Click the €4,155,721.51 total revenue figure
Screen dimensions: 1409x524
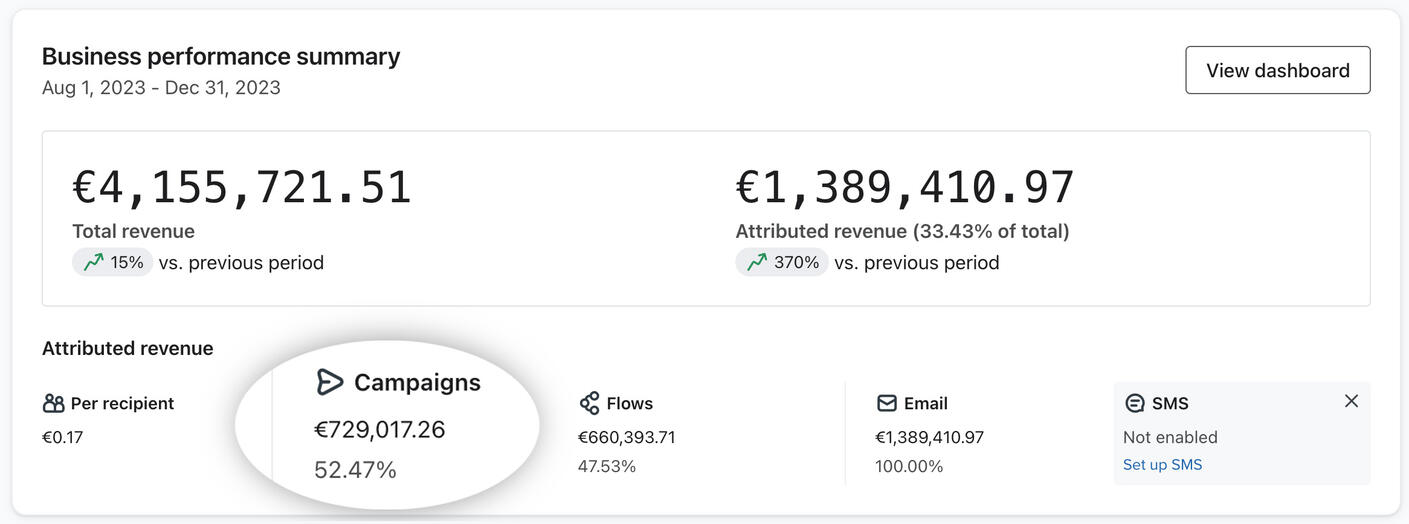(x=242, y=188)
